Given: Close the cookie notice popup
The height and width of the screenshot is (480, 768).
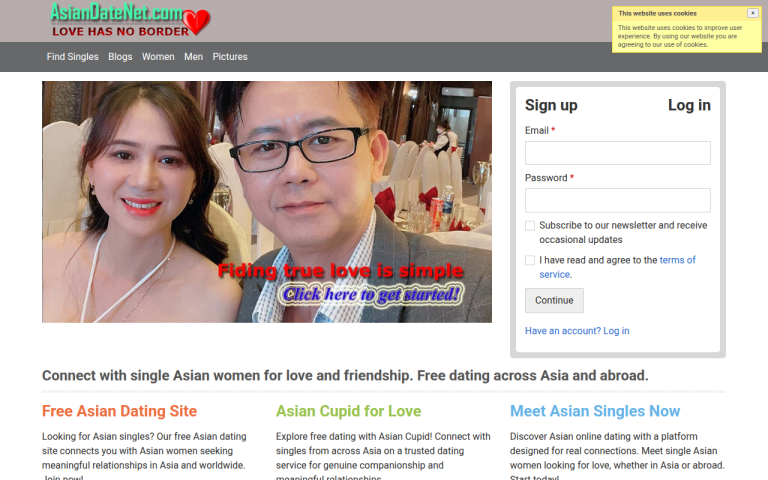Looking at the screenshot, I should click(752, 13).
